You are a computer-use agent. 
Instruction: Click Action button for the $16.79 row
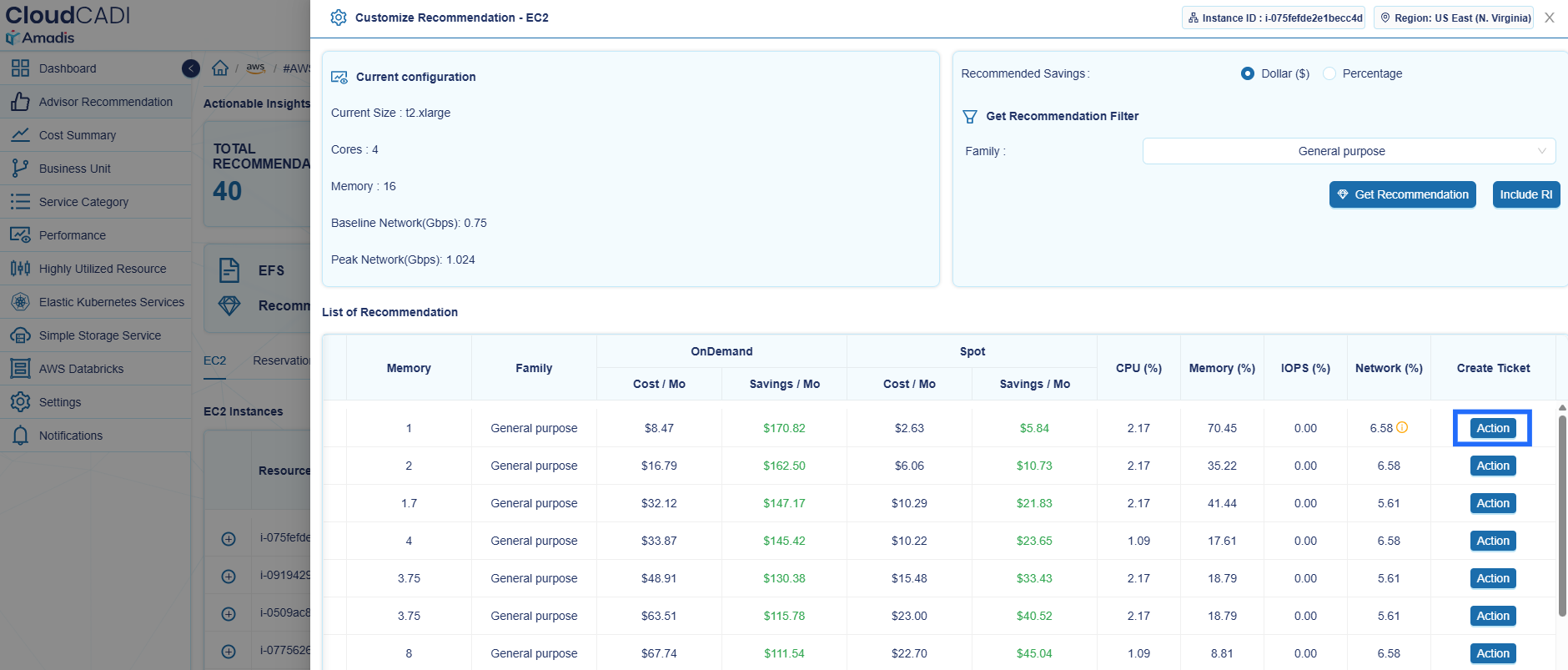(x=1492, y=466)
